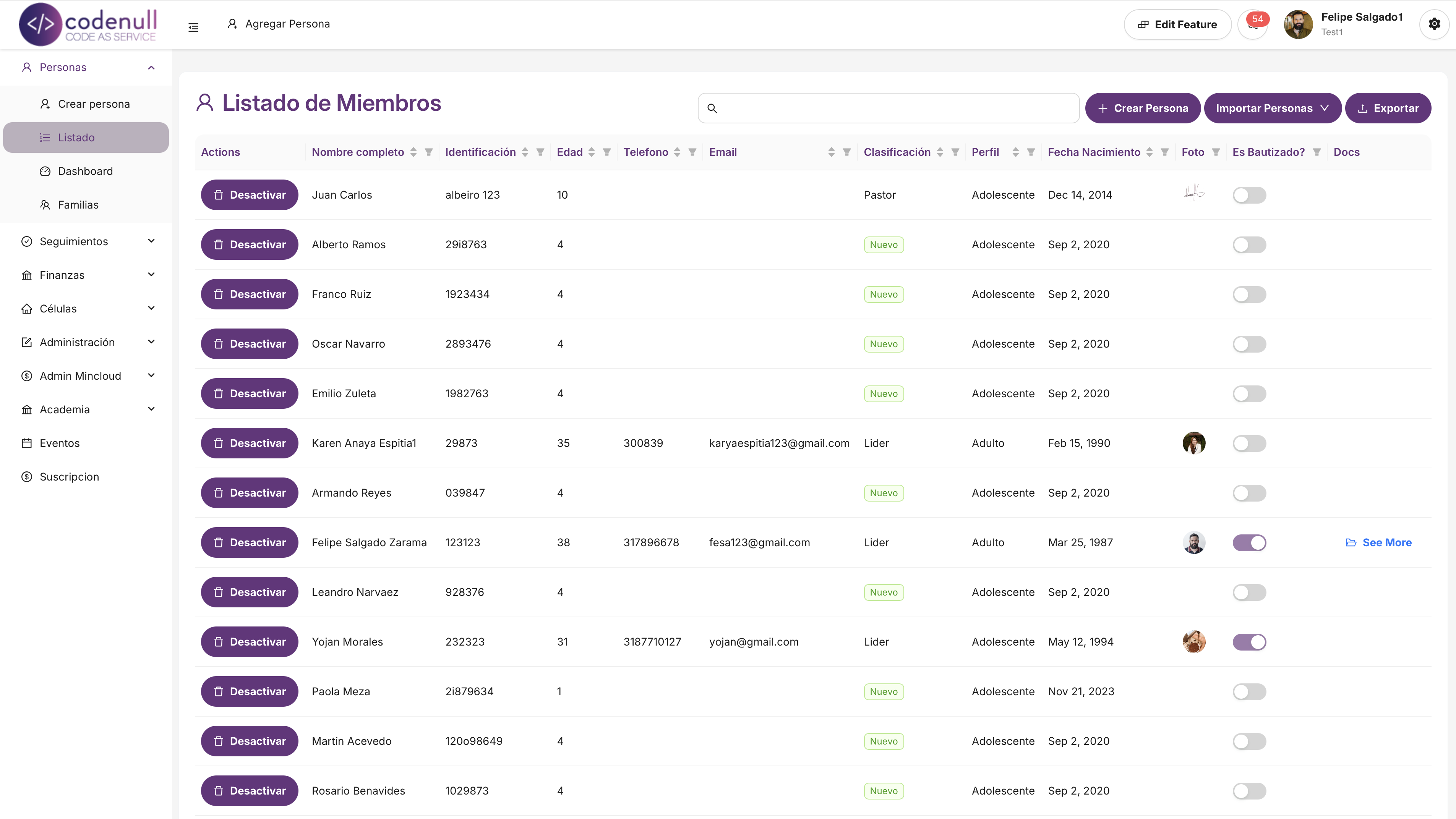Open Importar Personas dropdown

(x=1272, y=108)
